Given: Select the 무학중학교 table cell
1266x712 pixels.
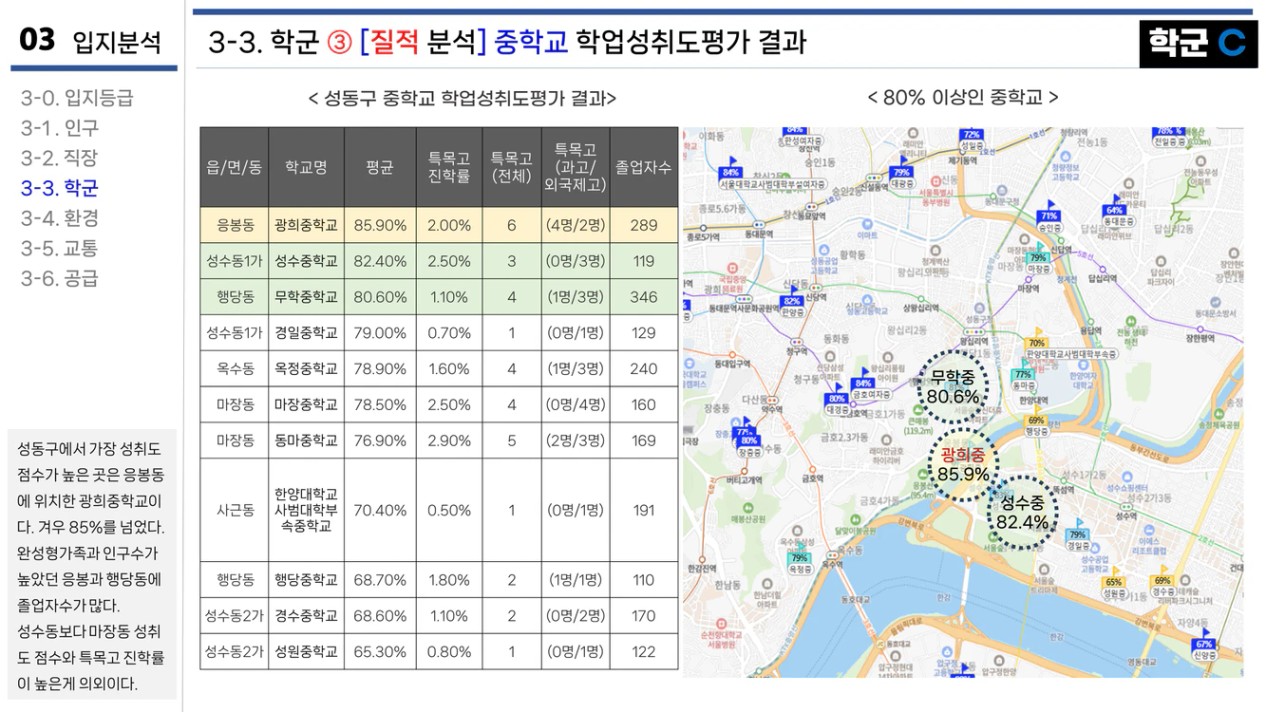Looking at the screenshot, I should 306,297.
